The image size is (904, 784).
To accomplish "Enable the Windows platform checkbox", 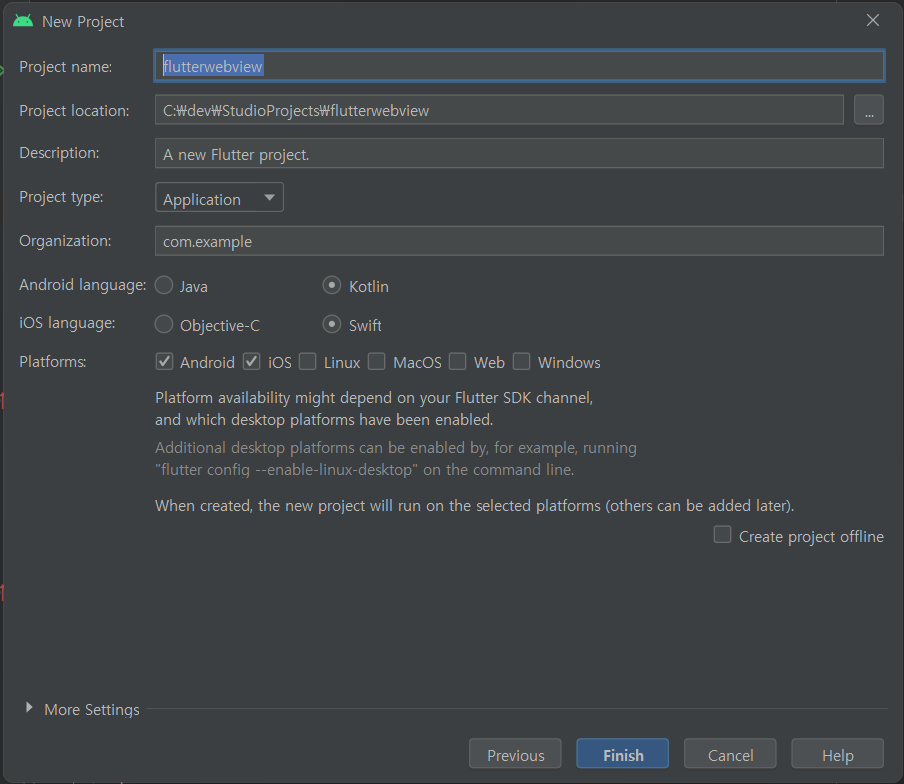I will coord(522,362).
